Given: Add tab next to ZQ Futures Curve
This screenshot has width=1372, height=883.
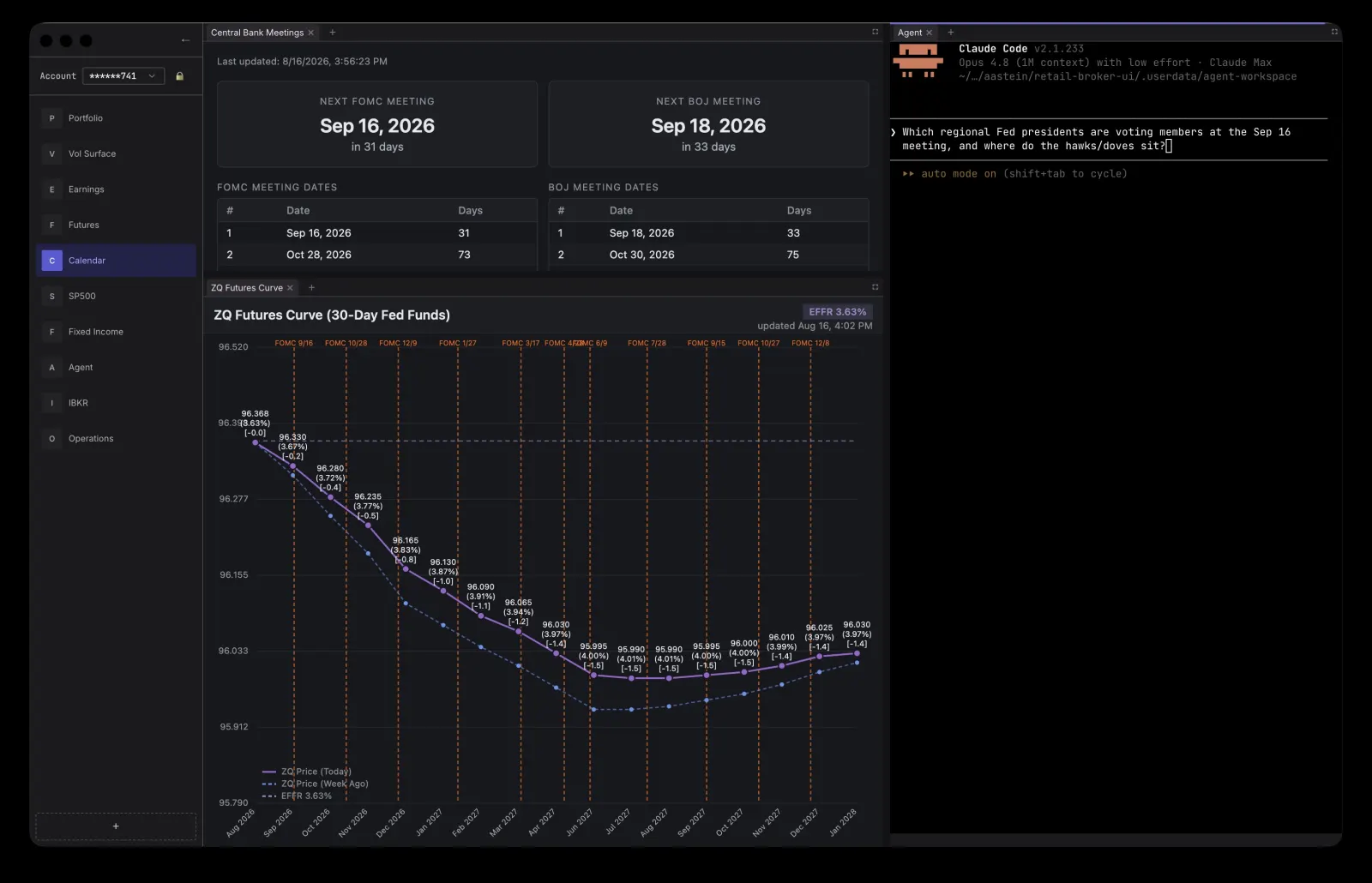Looking at the screenshot, I should 311,288.
